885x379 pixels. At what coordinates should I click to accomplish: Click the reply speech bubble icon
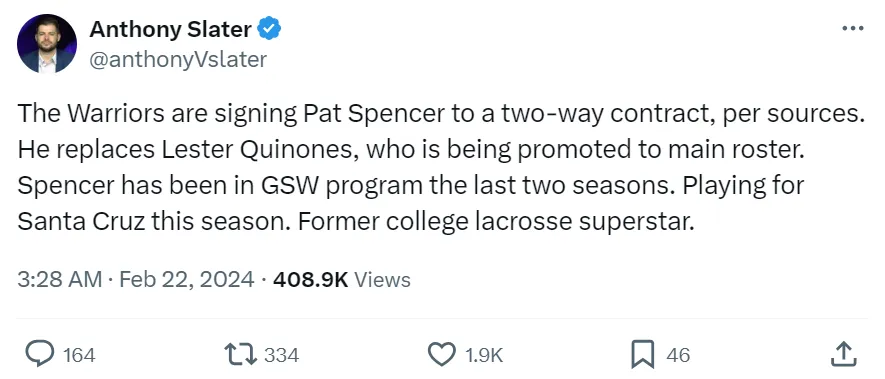tap(41, 354)
